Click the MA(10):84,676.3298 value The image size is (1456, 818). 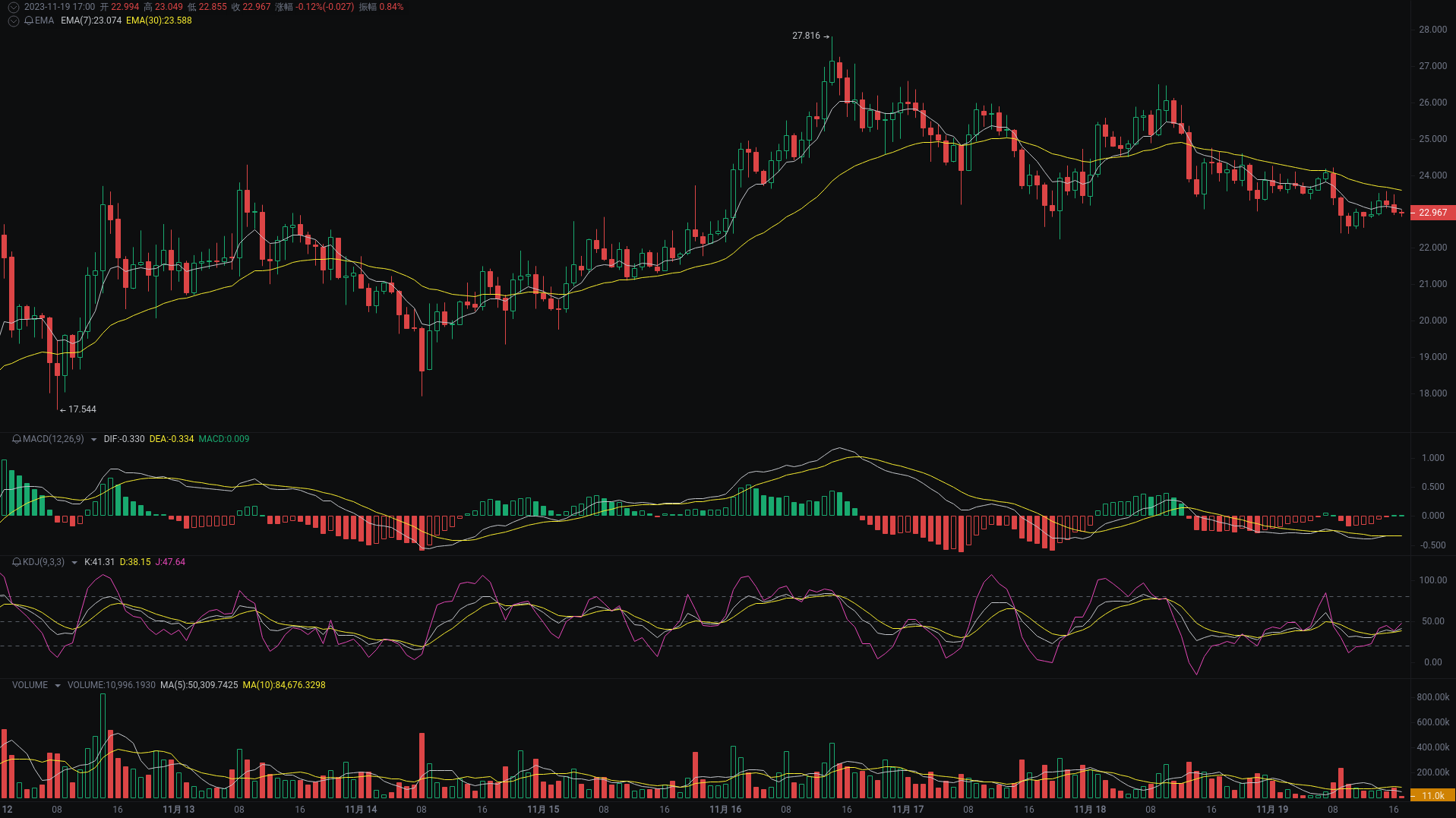(x=284, y=685)
